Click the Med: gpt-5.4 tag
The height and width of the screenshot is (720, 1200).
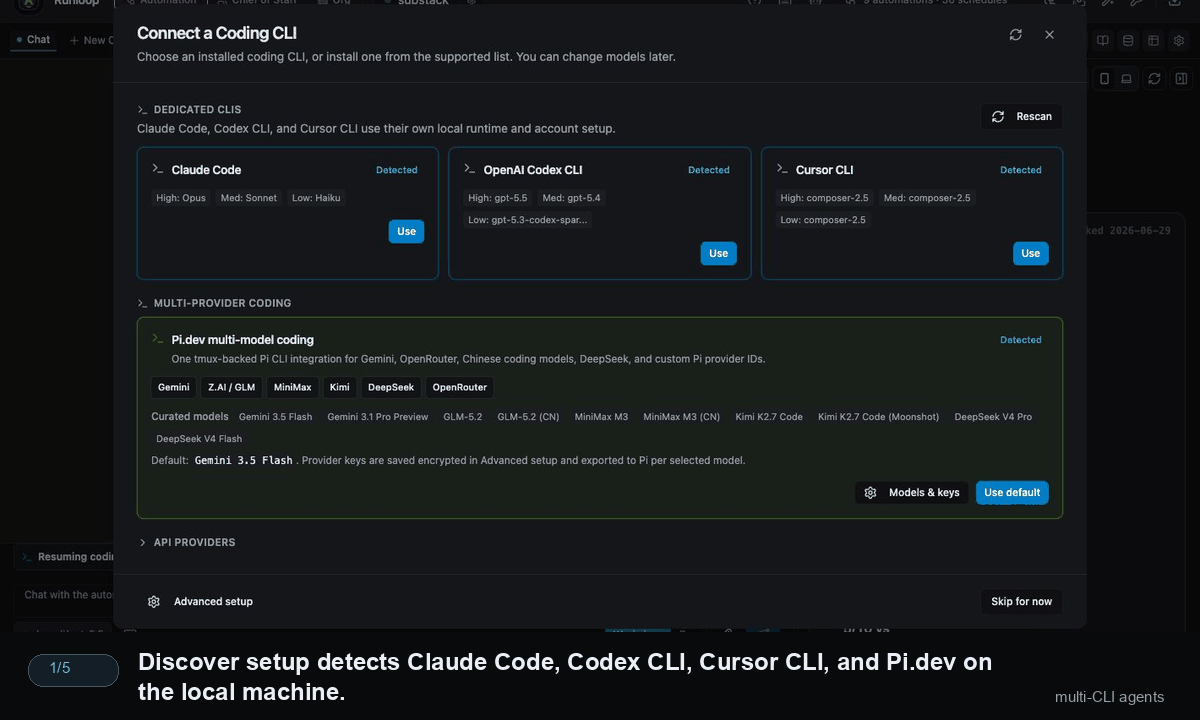(x=571, y=198)
